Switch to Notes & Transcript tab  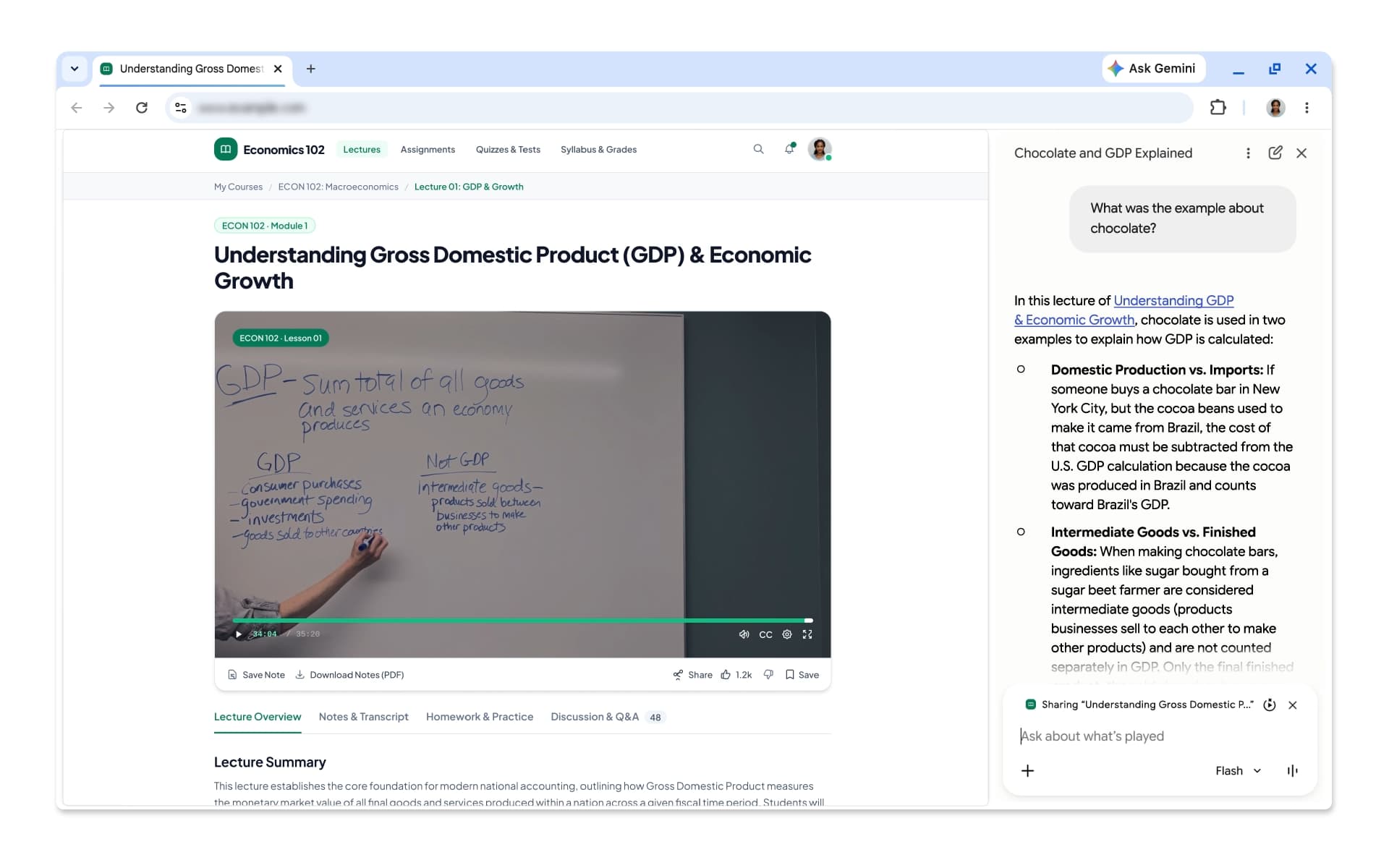[x=363, y=717]
